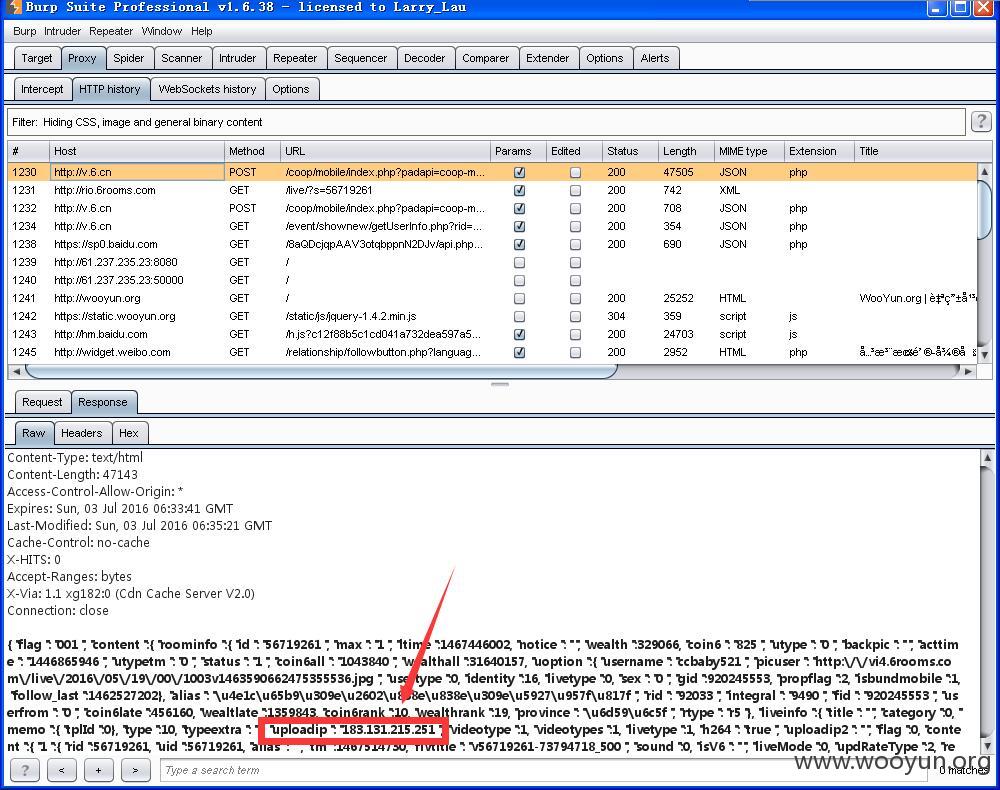Toggle Params checkbox for widget.weibo.com row
Screen dimensions: 1000x790
pyautogui.click(x=520, y=352)
